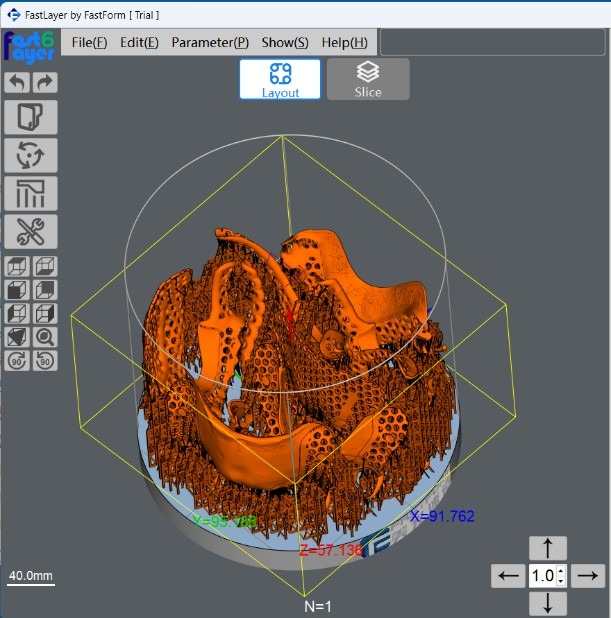Viewport: 611px width, 618px height.
Task: Open the File menu
Action: 89,42
